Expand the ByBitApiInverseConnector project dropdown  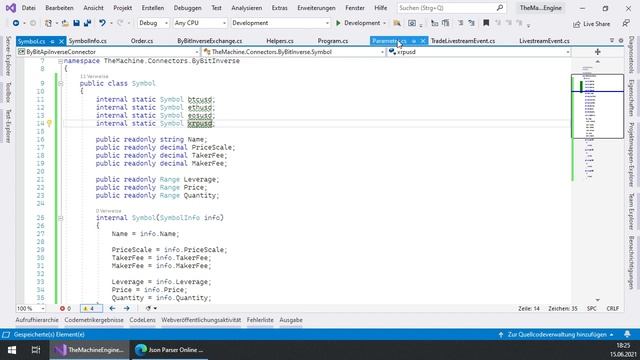(x=108, y=52)
